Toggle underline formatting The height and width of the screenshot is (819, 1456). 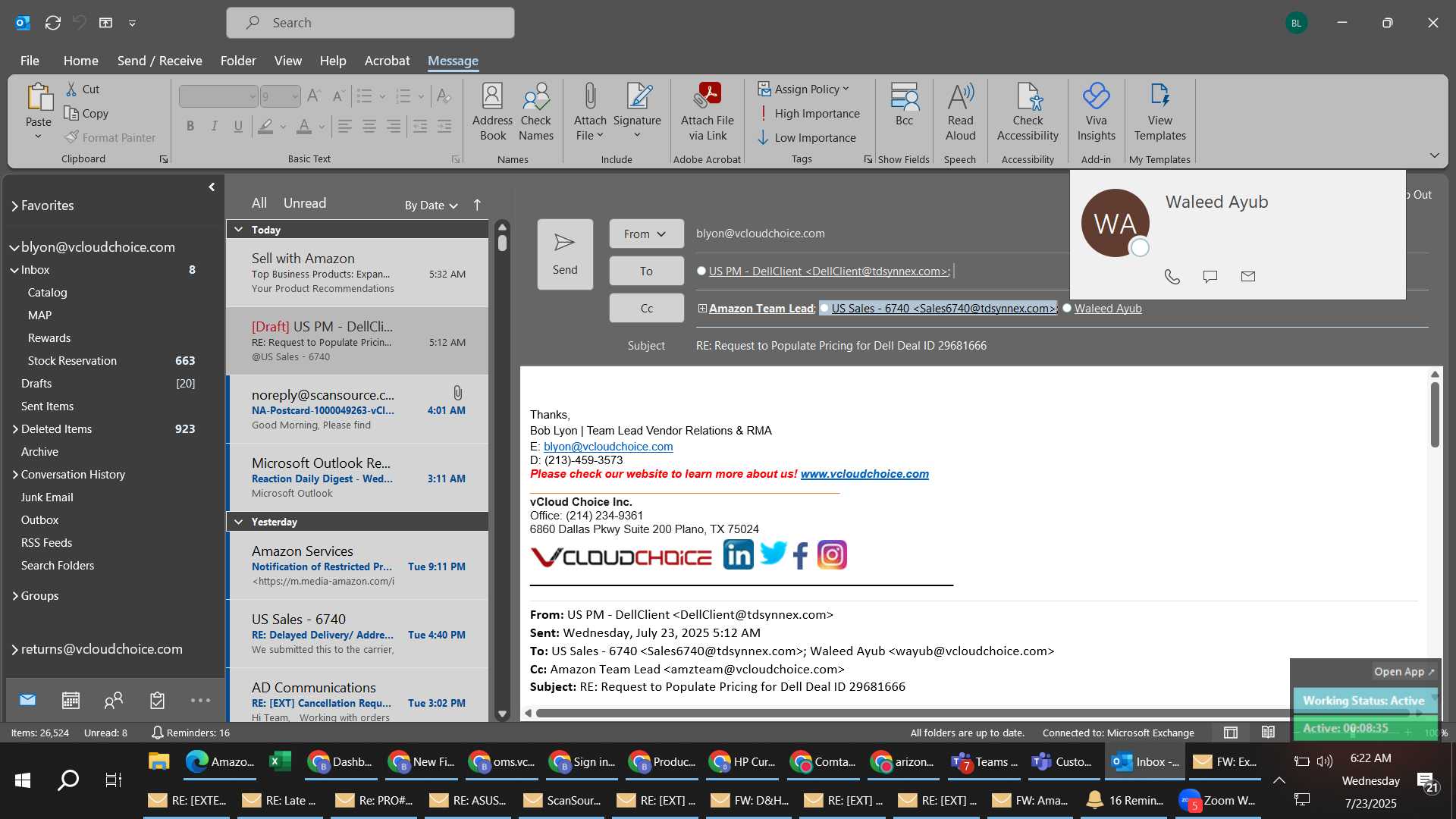(238, 127)
